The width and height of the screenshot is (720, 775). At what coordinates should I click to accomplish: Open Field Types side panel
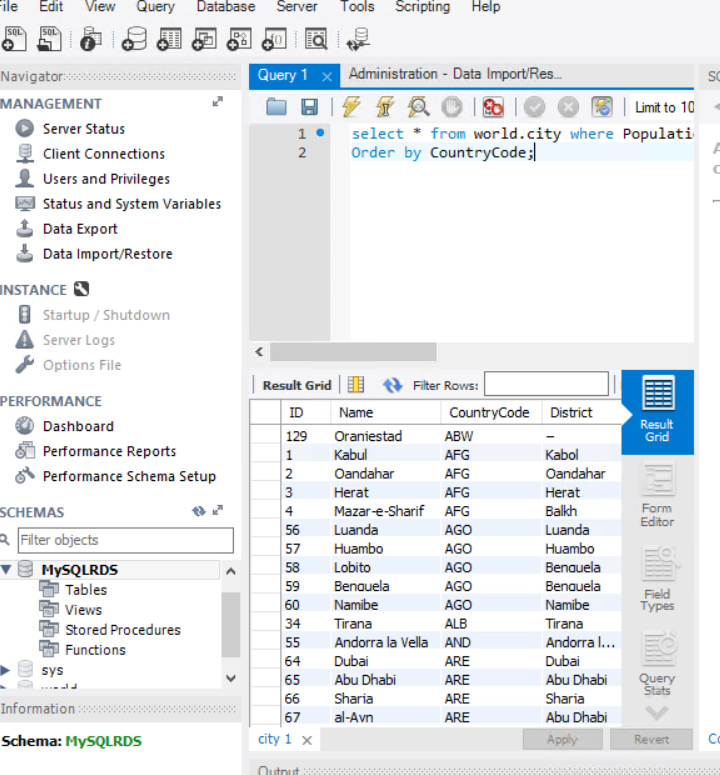tap(657, 579)
